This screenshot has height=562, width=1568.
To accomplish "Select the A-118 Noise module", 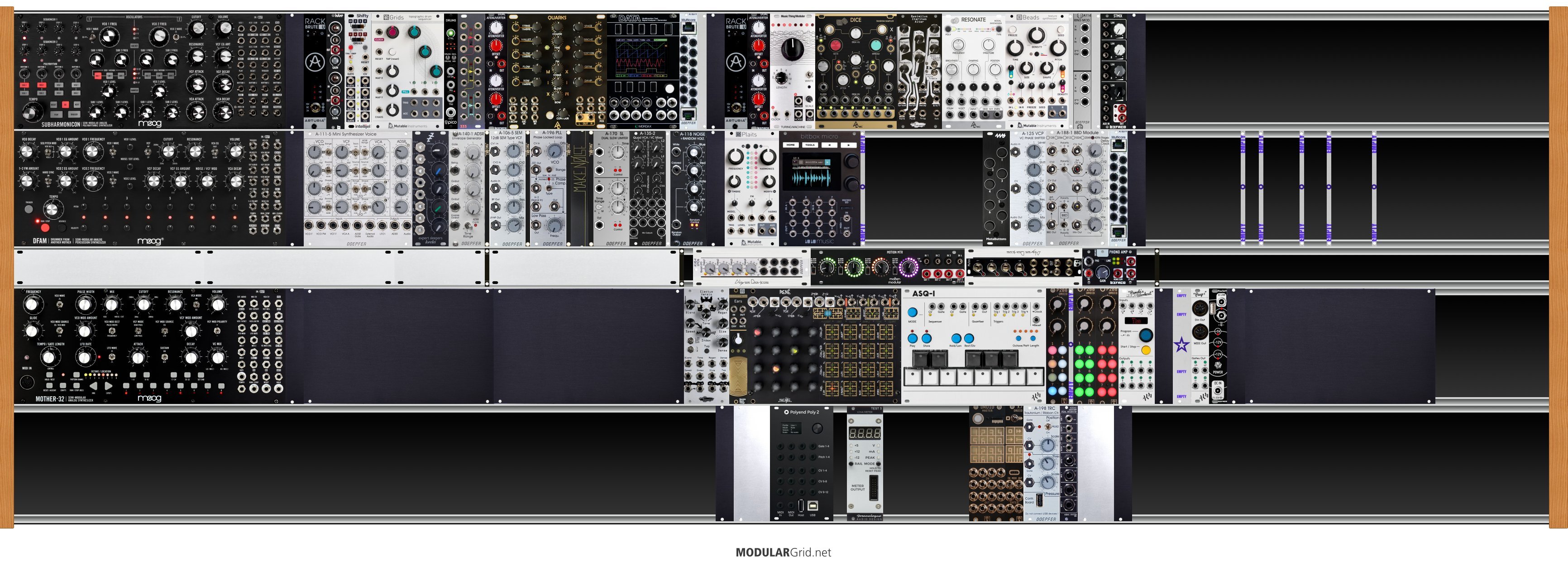I will 689,189.
